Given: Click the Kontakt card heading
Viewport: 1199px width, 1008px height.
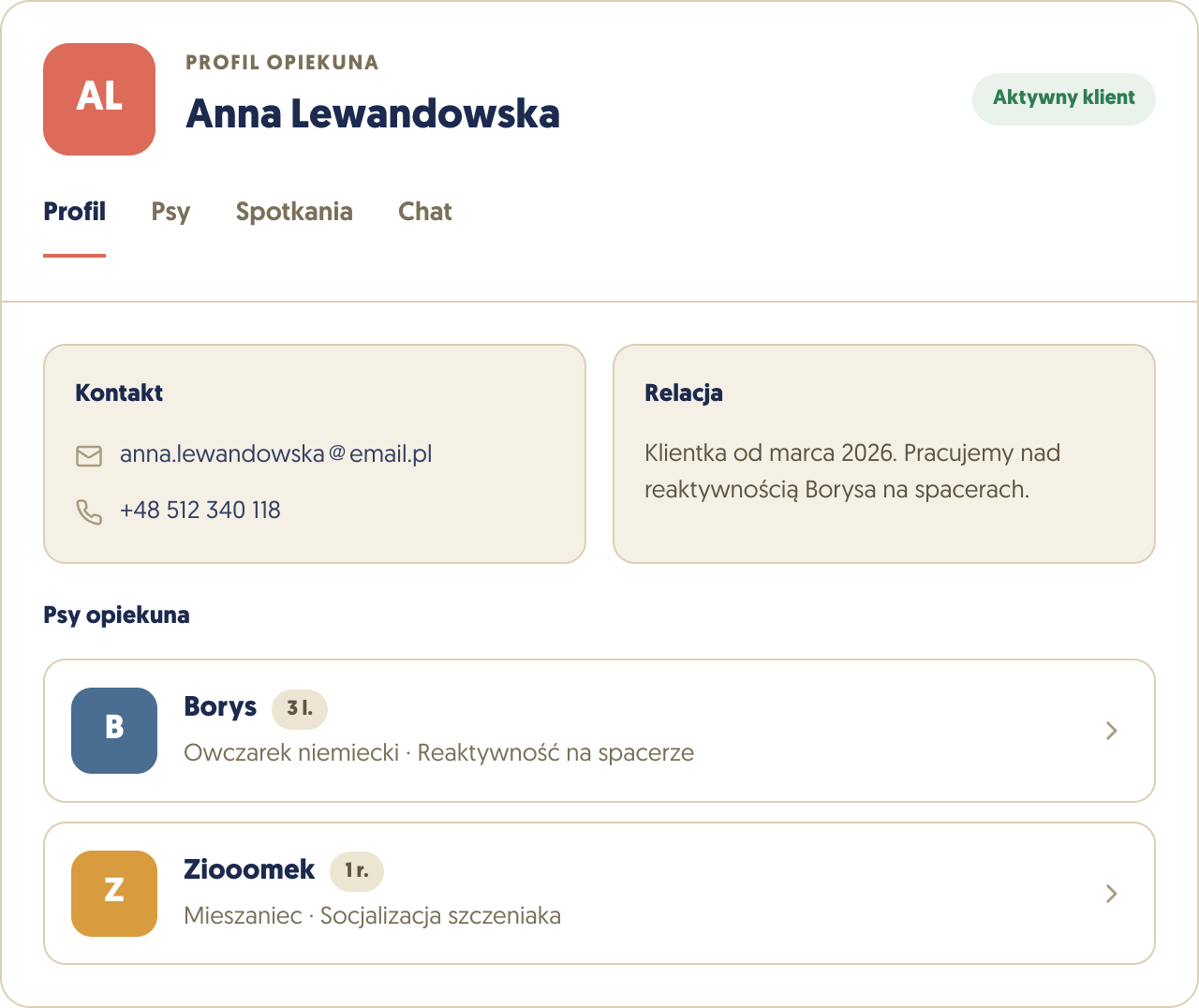Looking at the screenshot, I should 119,393.
